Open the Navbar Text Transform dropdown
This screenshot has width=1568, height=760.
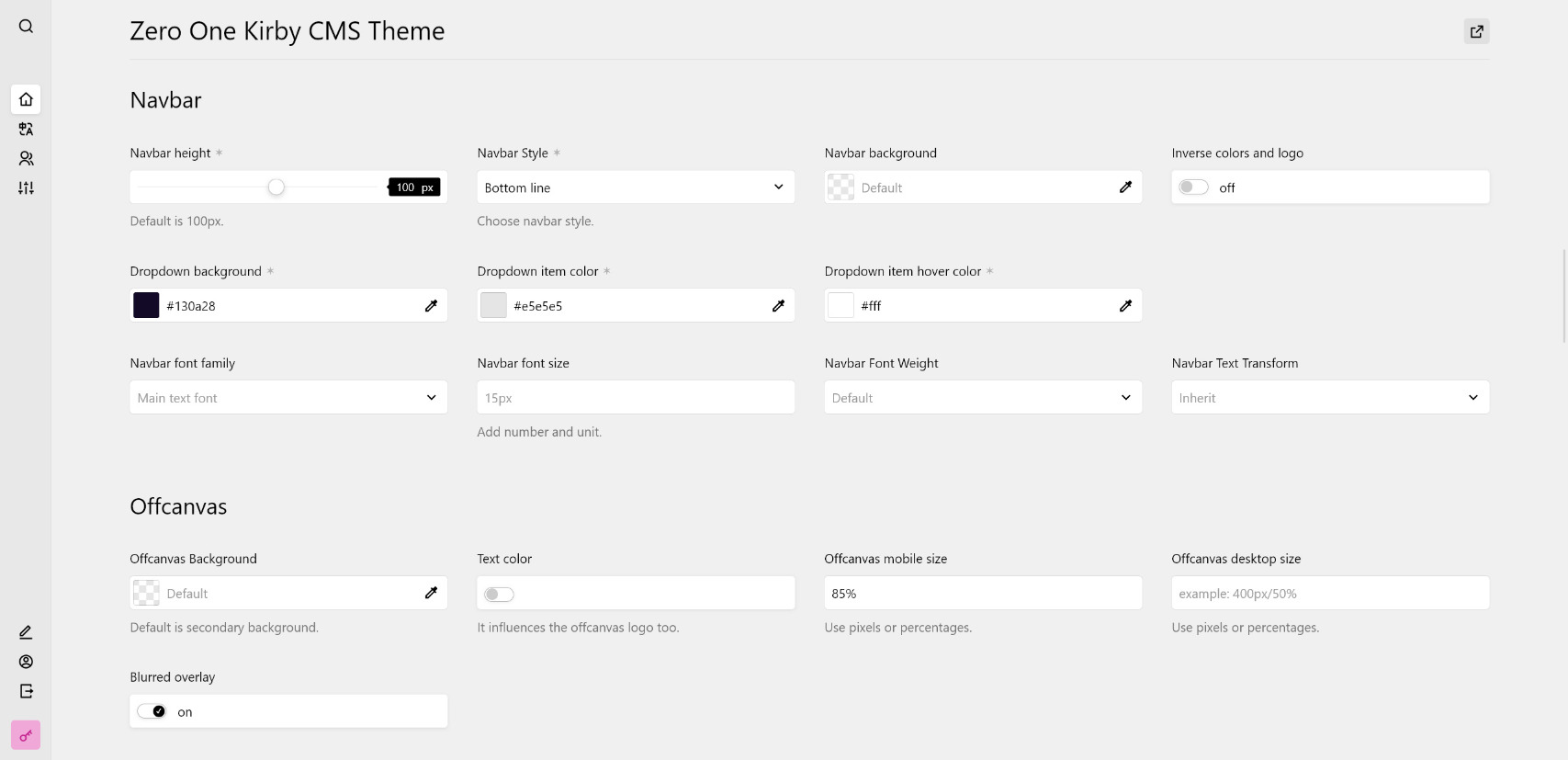pos(1329,398)
